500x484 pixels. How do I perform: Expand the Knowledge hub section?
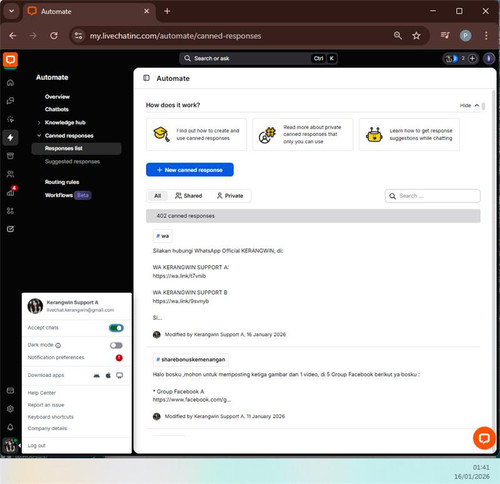pos(39,123)
